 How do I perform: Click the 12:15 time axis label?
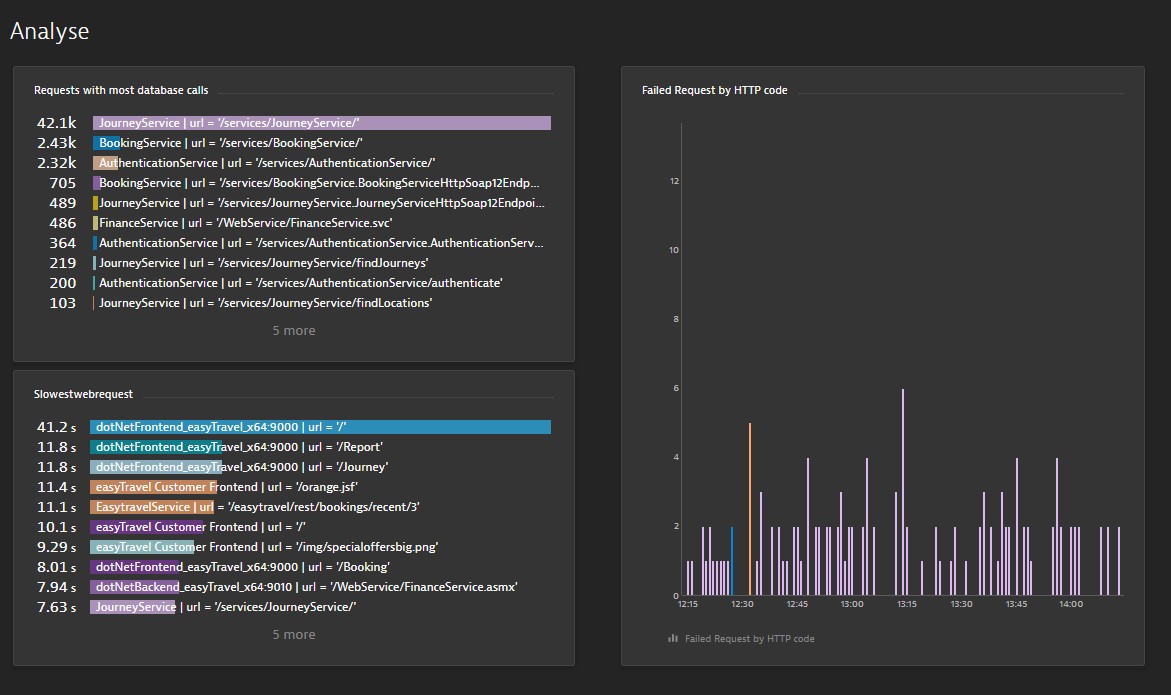point(688,604)
